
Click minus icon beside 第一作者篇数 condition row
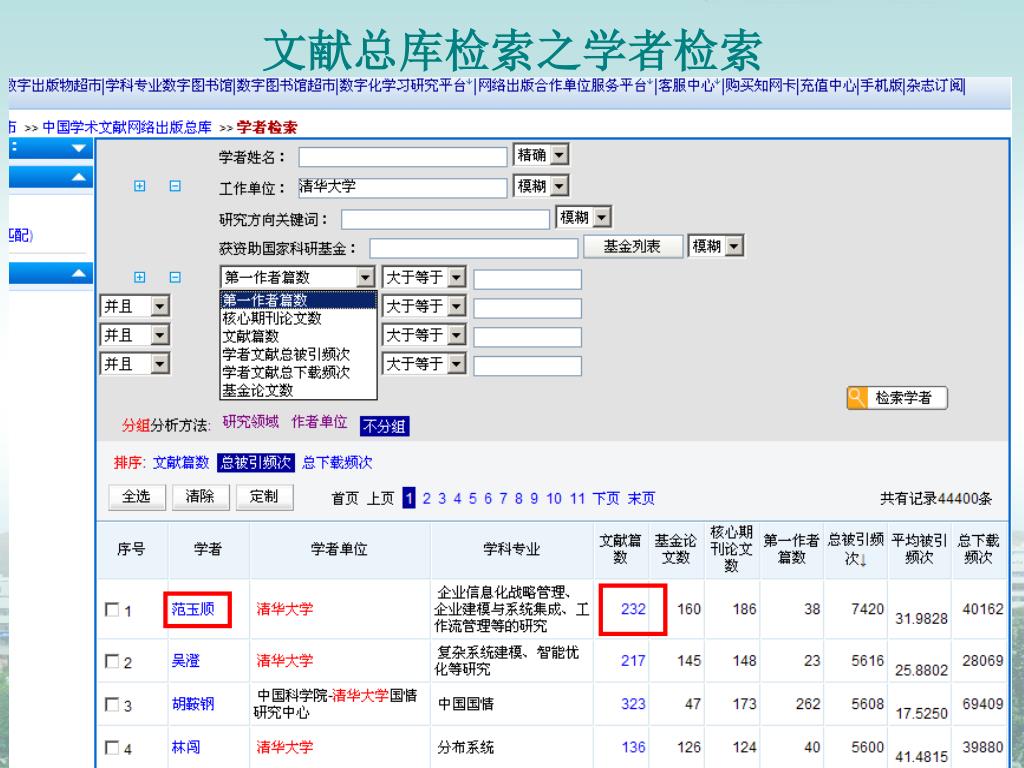175,278
